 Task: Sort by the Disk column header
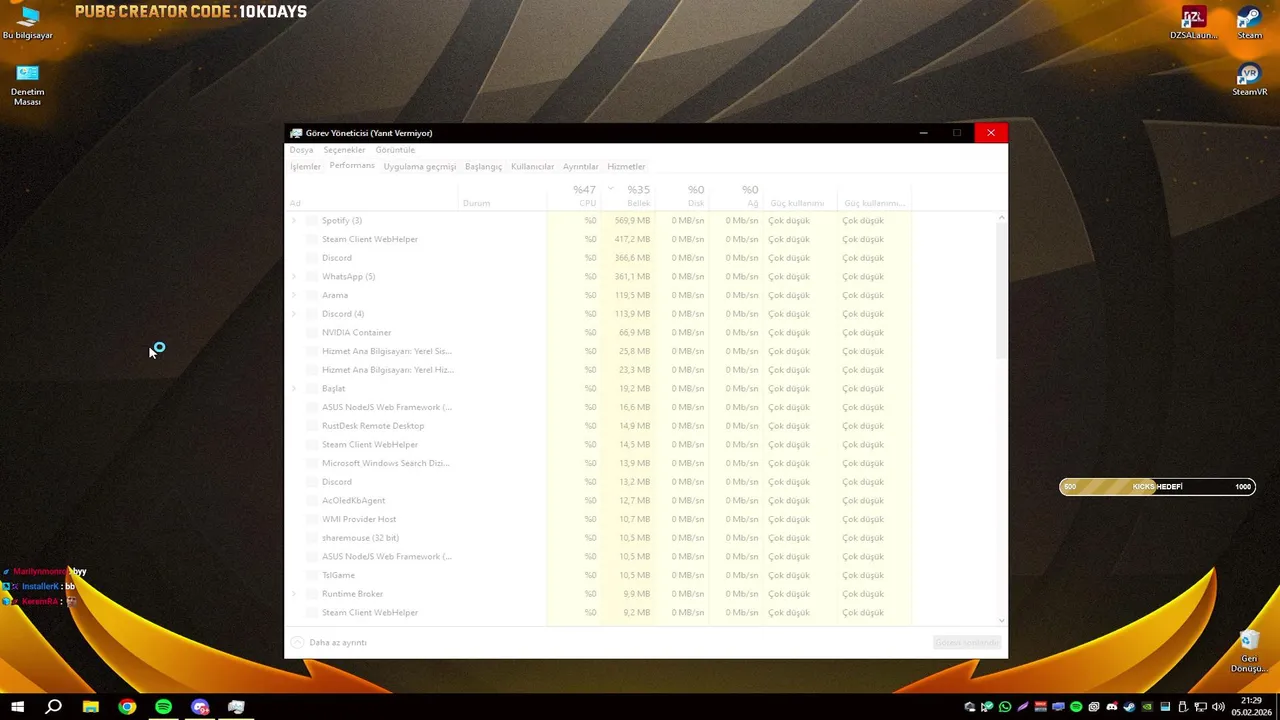682,196
